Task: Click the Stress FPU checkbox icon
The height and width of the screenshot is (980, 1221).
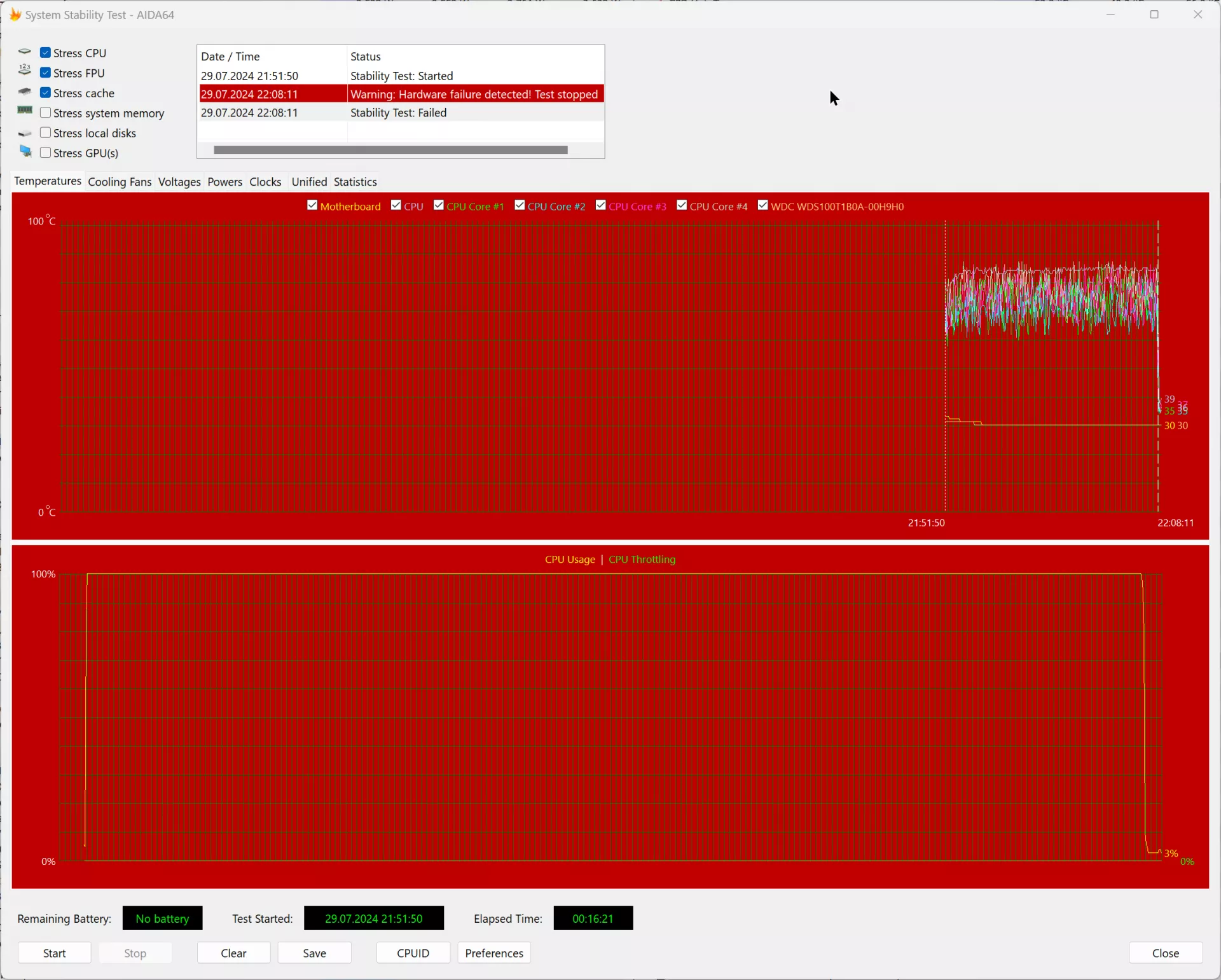Action: click(45, 72)
